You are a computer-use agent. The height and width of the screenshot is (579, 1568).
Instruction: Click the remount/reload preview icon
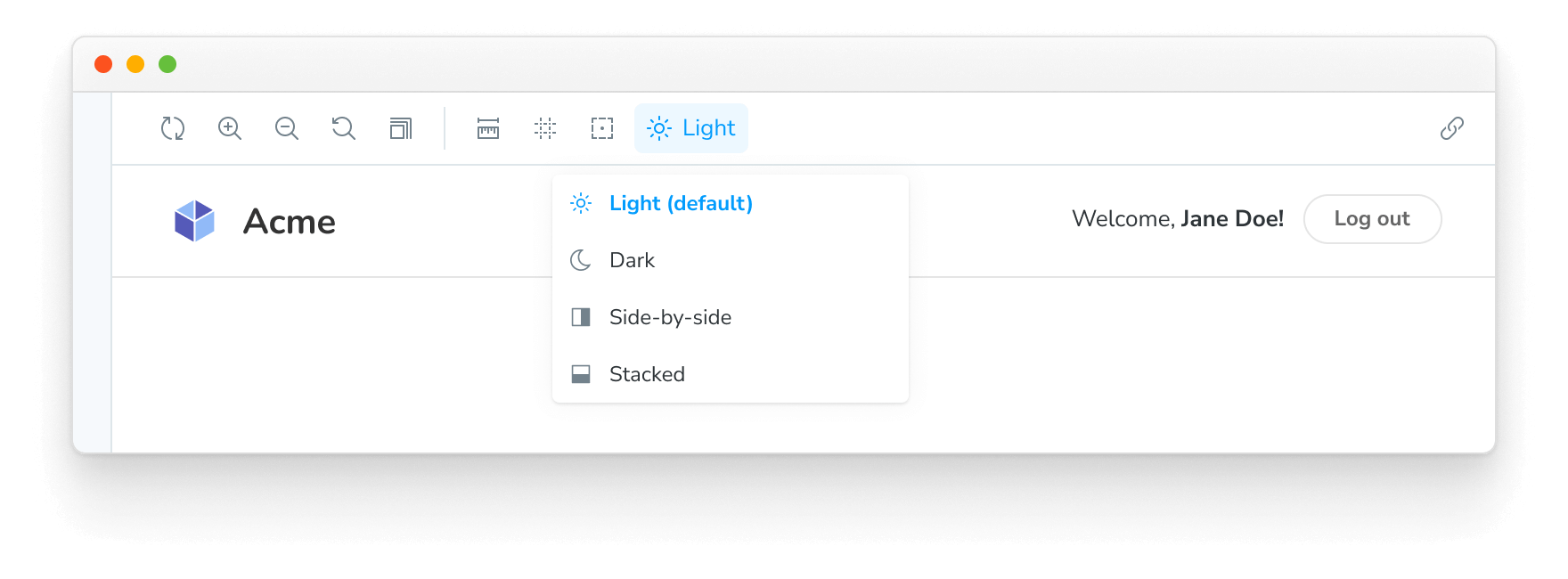pyautogui.click(x=173, y=128)
